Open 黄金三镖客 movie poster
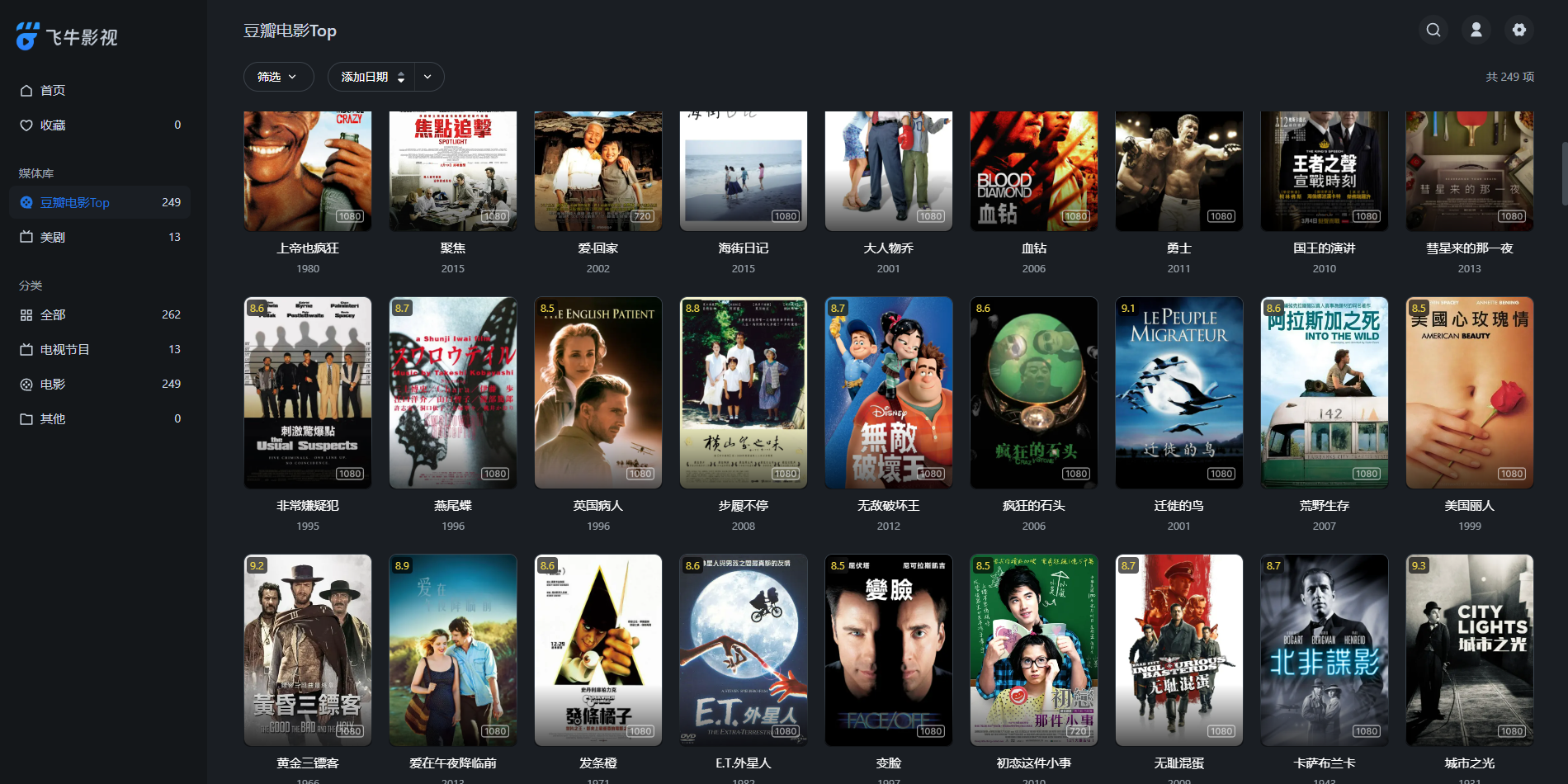Viewport: 1568px width, 784px height. click(x=308, y=650)
